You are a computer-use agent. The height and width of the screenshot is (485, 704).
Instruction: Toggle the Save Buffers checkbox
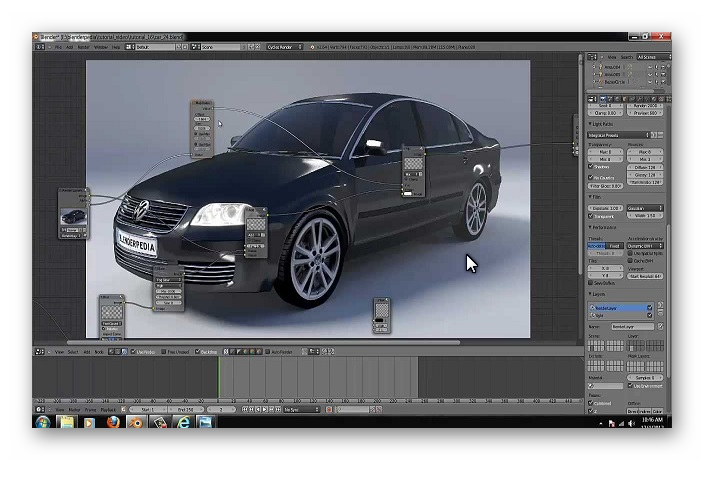(x=591, y=283)
